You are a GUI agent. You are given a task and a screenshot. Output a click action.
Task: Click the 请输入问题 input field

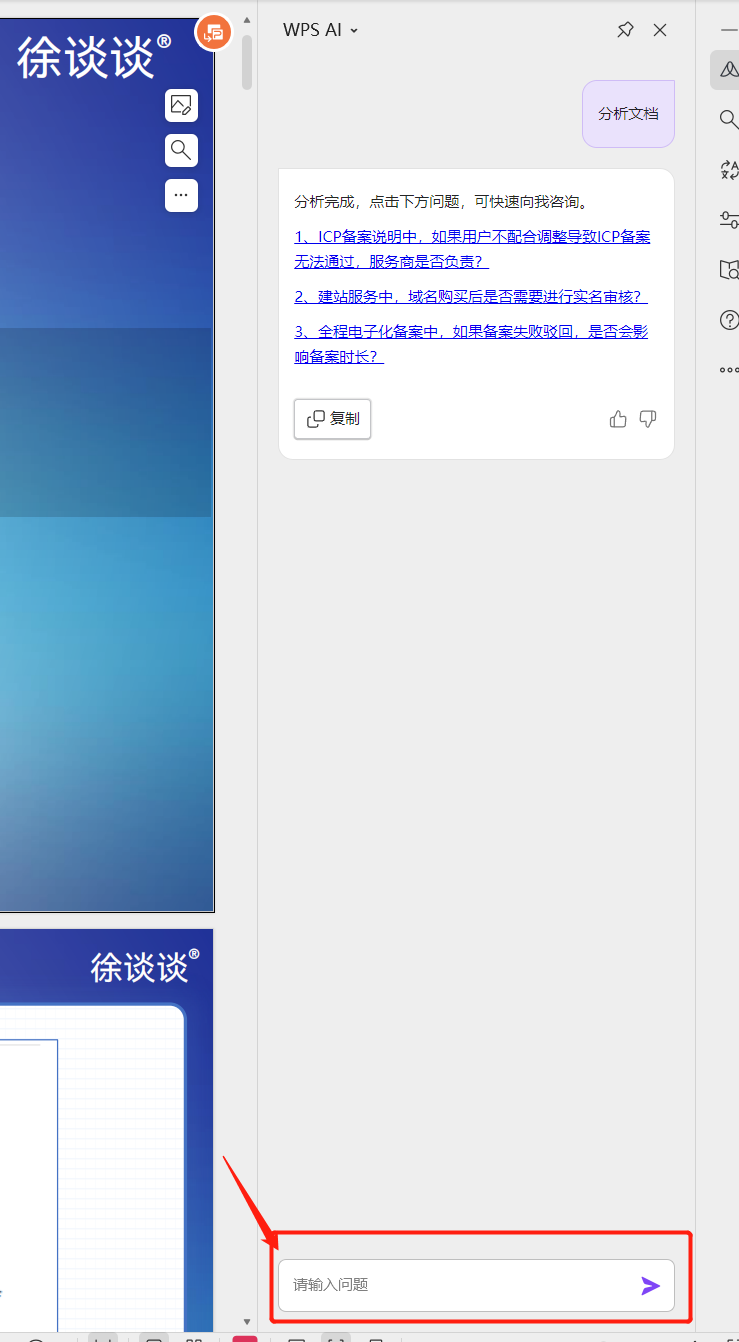[x=460, y=1285]
